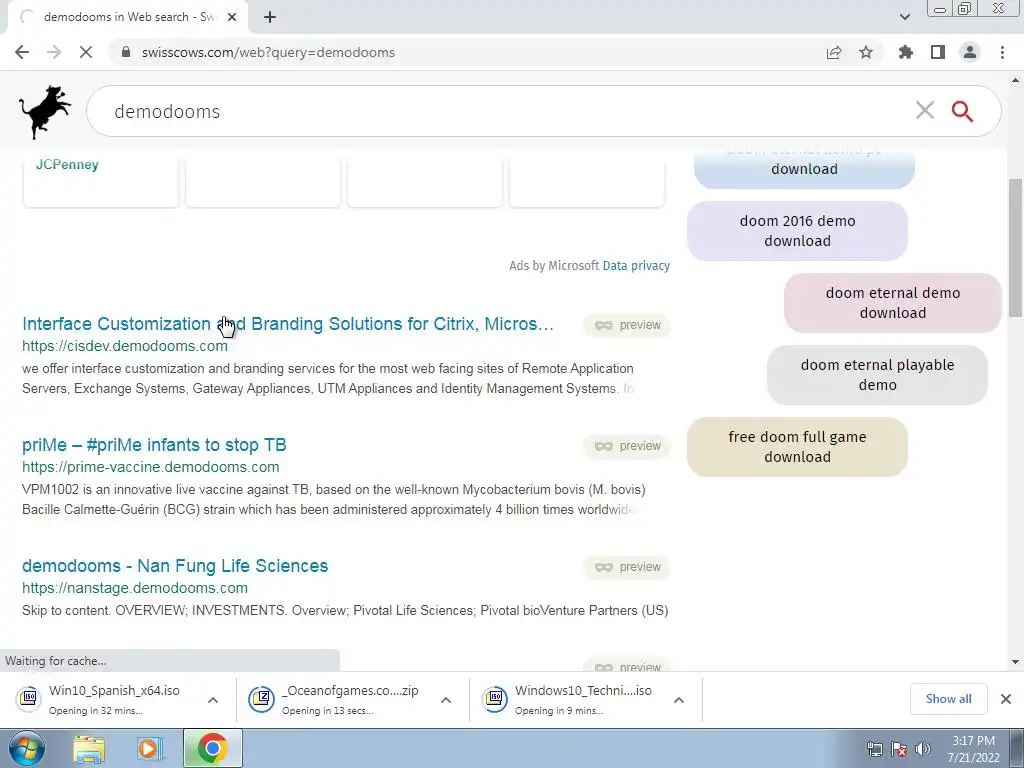
Task: Select doom 2016 demo download suggestion
Action: 797,231
